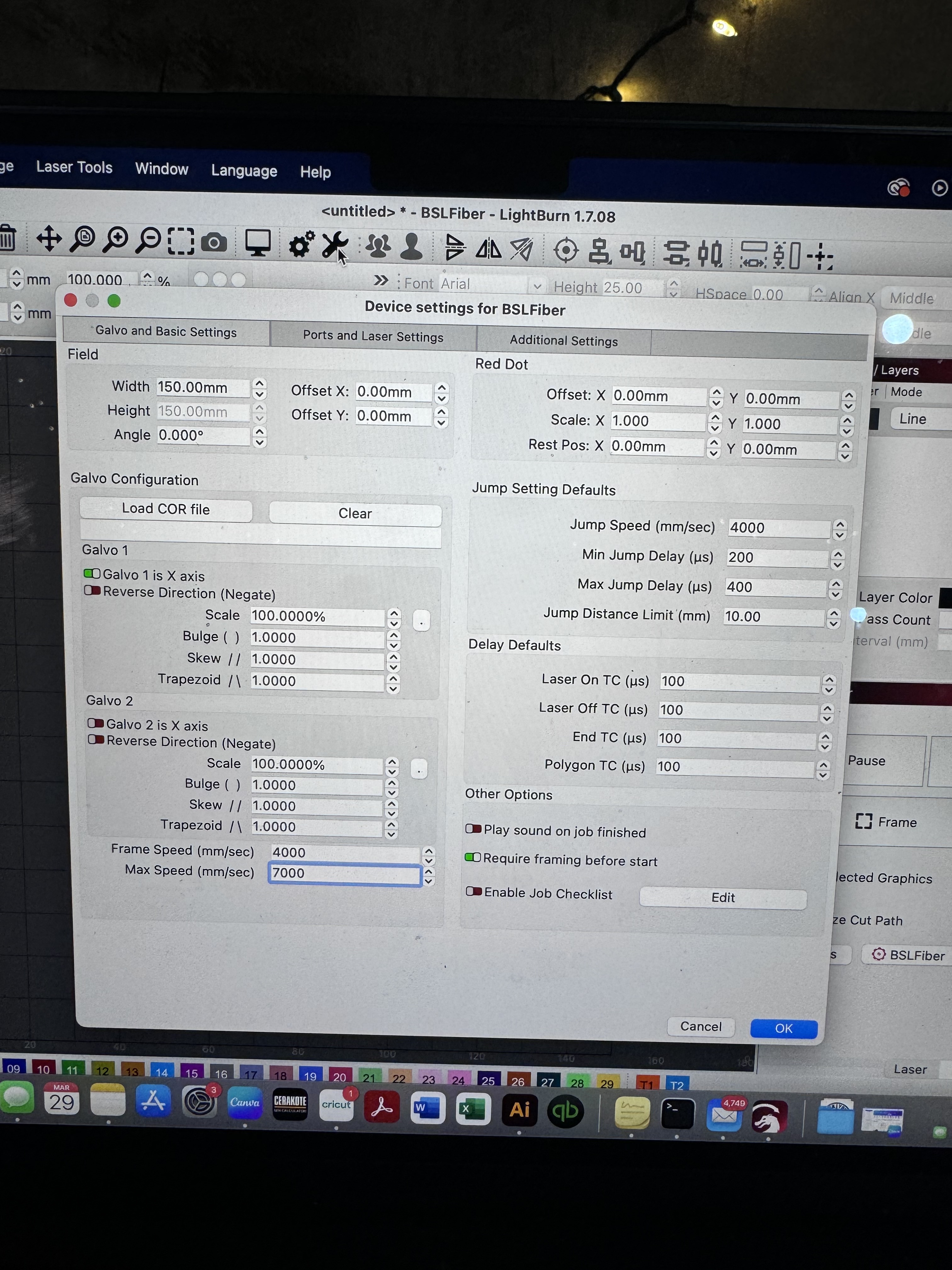Open the Language menu
This screenshot has height=1270, width=952.
pyautogui.click(x=244, y=170)
